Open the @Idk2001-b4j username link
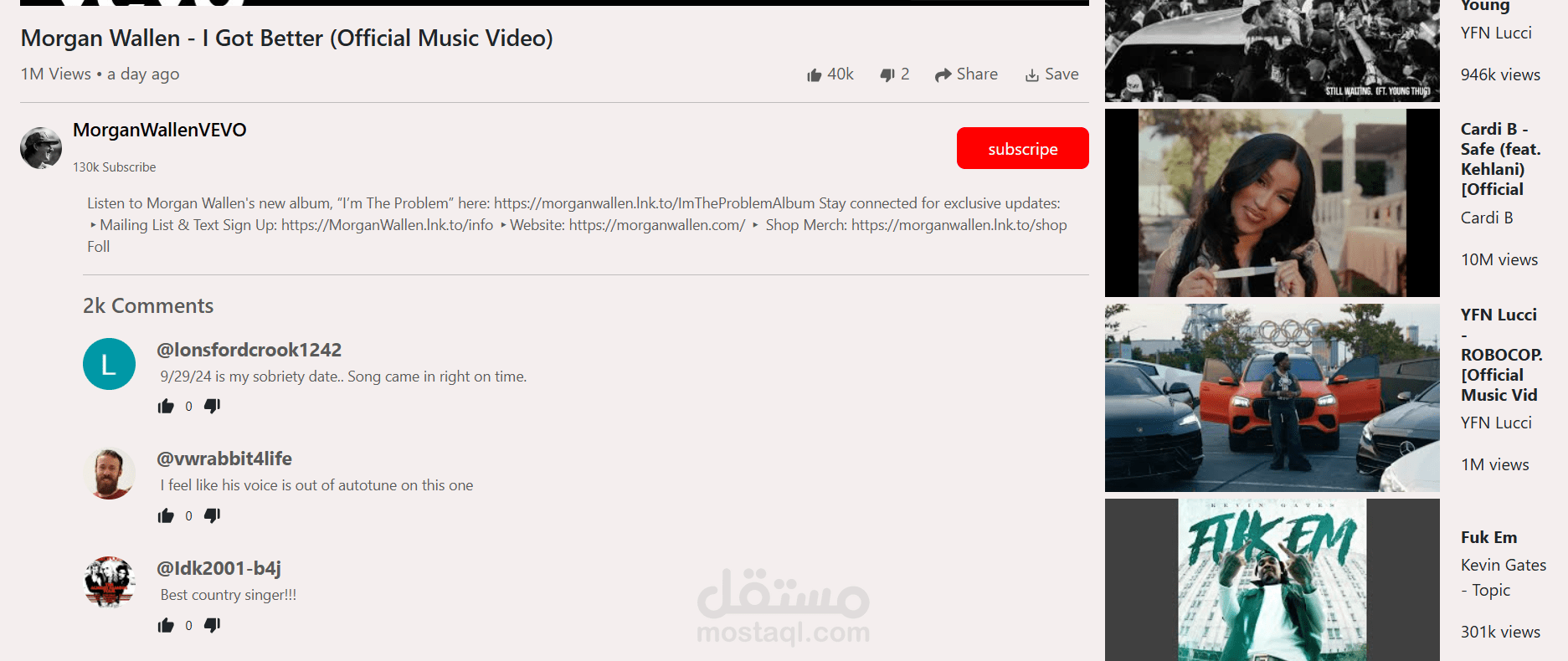 click(x=219, y=568)
